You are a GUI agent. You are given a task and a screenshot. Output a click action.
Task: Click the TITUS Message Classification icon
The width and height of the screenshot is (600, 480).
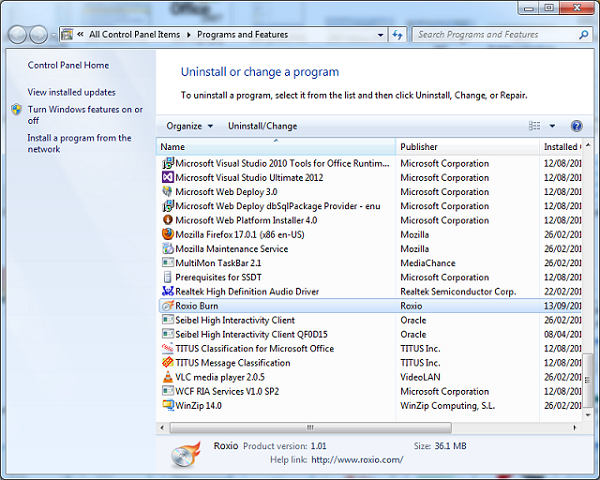pyautogui.click(x=168, y=362)
